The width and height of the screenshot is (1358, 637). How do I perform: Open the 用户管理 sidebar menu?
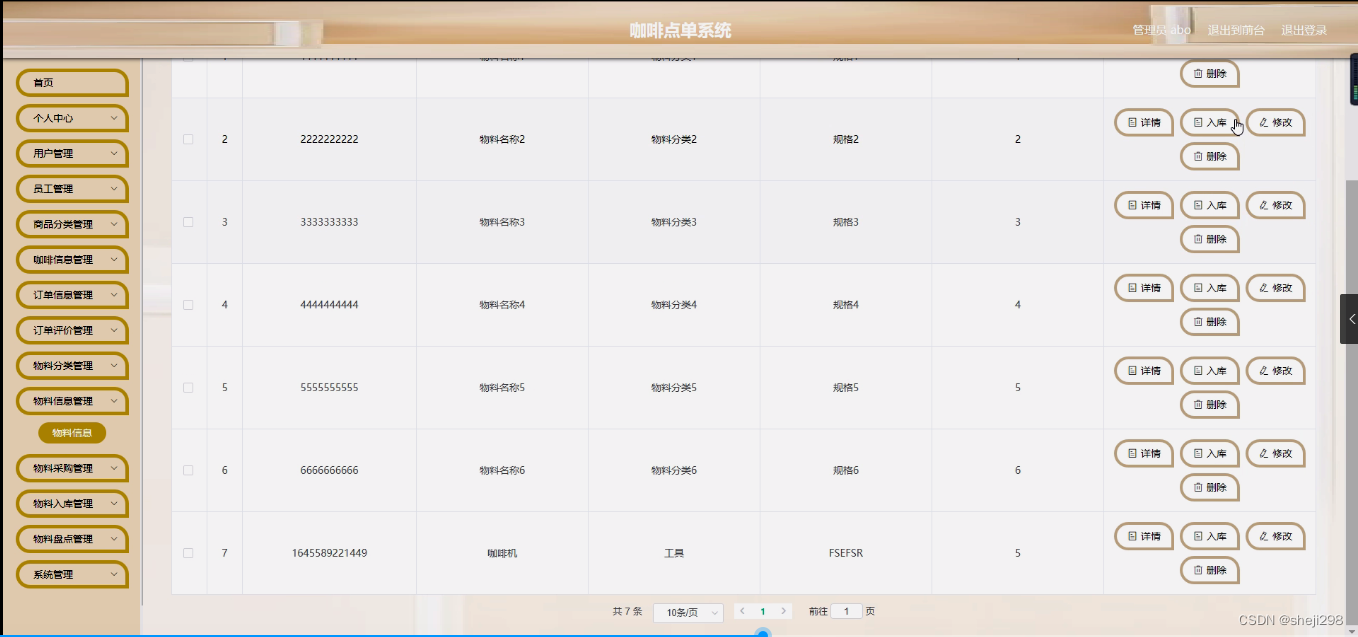point(71,153)
